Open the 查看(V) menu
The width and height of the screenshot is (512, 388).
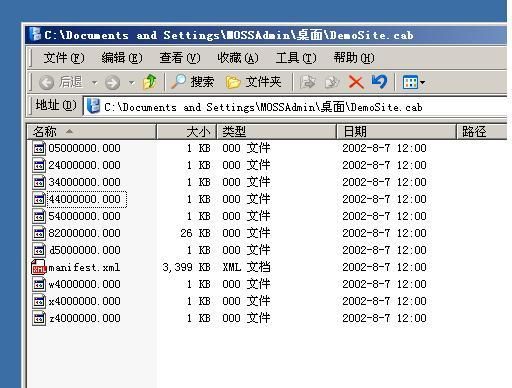click(180, 58)
